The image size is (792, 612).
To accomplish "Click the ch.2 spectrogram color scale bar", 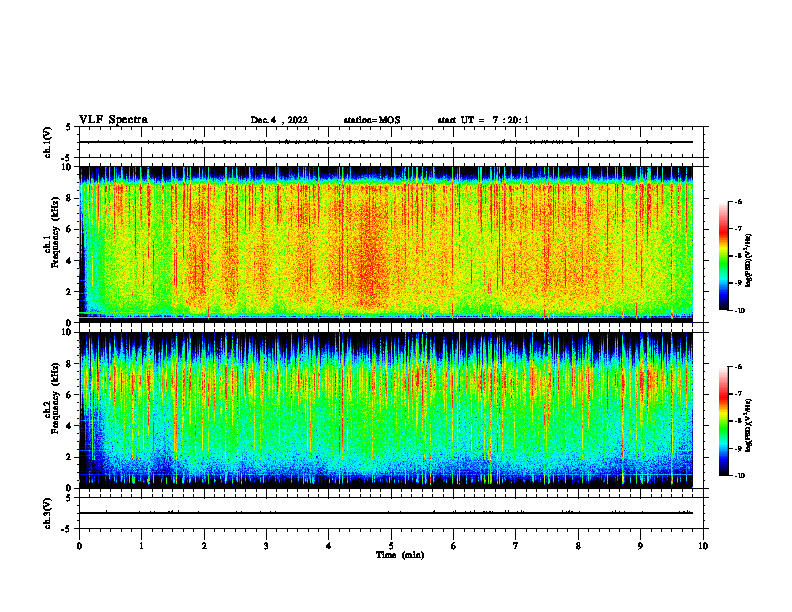I will tap(723, 421).
